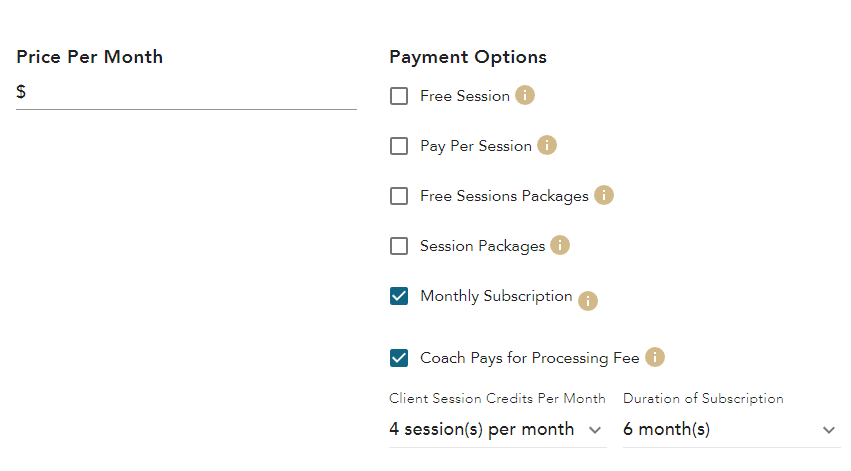View Session Packages info icon

[x=560, y=246]
